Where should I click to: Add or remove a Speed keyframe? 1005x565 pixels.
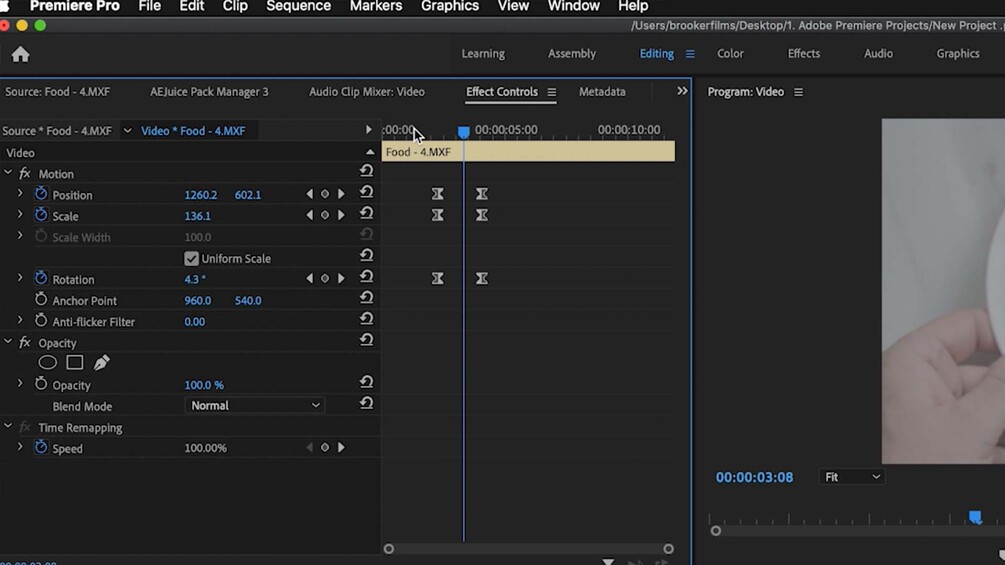pyautogui.click(x=325, y=448)
